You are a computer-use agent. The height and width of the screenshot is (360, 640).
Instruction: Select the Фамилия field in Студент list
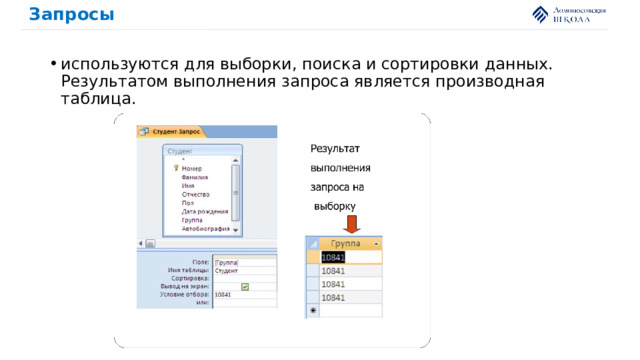coord(195,177)
